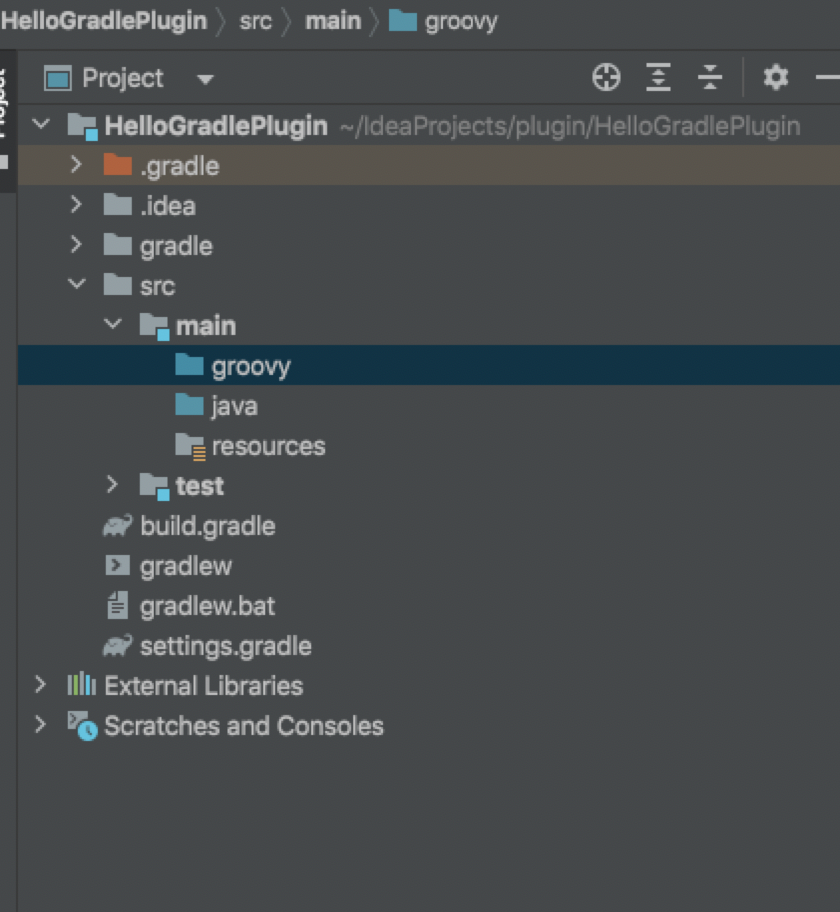The width and height of the screenshot is (840, 912).
Task: Click the main module folder icon
Action: [x=154, y=326]
